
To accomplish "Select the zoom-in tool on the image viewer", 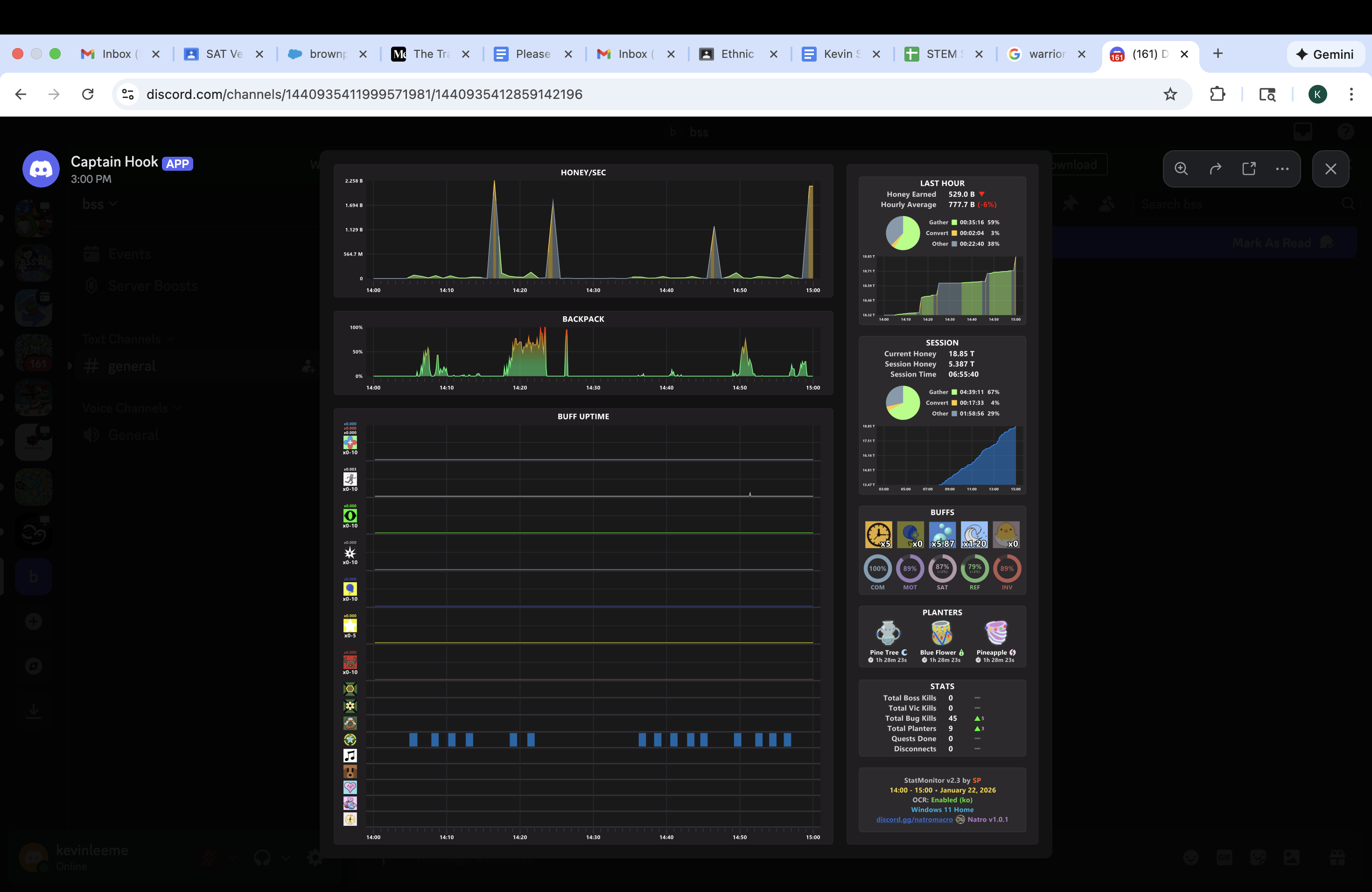I will point(1181,168).
